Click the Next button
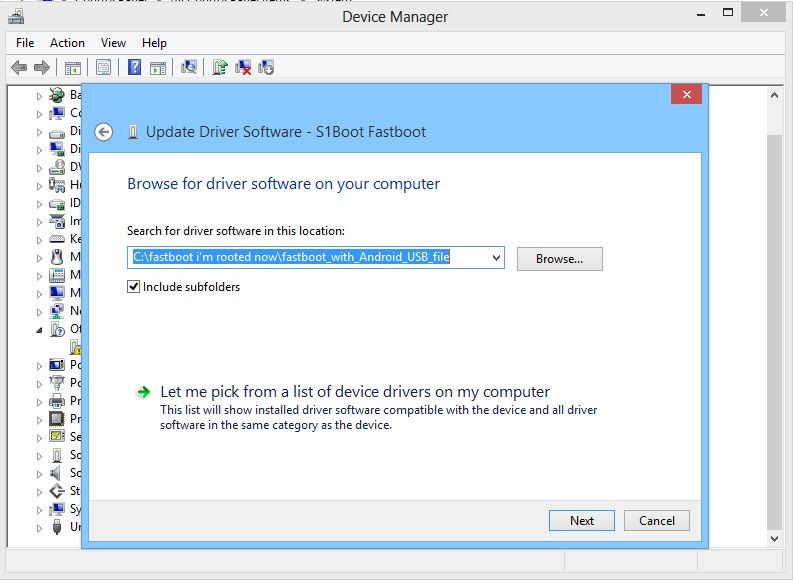 (x=582, y=520)
